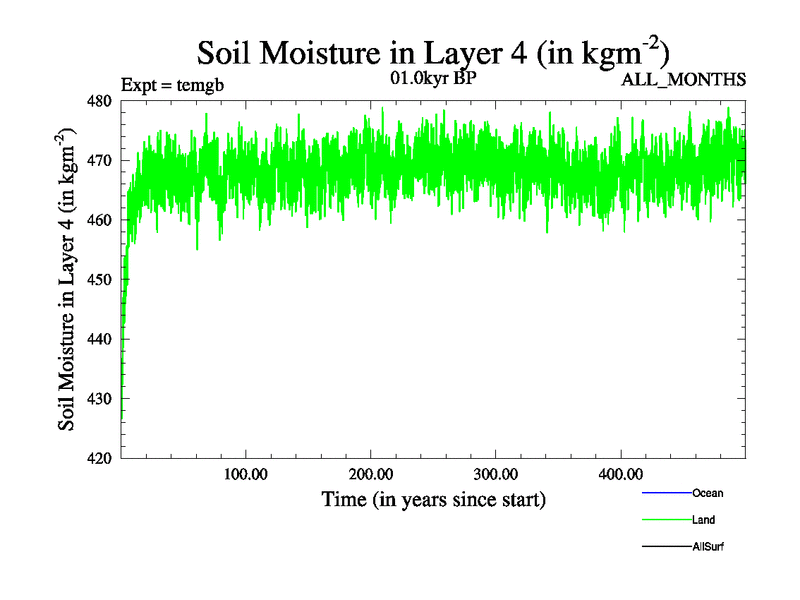Select the Ocean legend label

pos(707,493)
